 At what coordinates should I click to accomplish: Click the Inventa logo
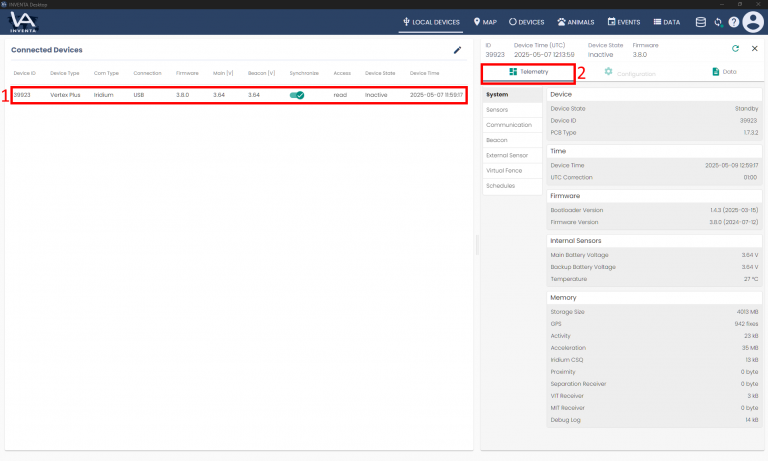(x=23, y=22)
